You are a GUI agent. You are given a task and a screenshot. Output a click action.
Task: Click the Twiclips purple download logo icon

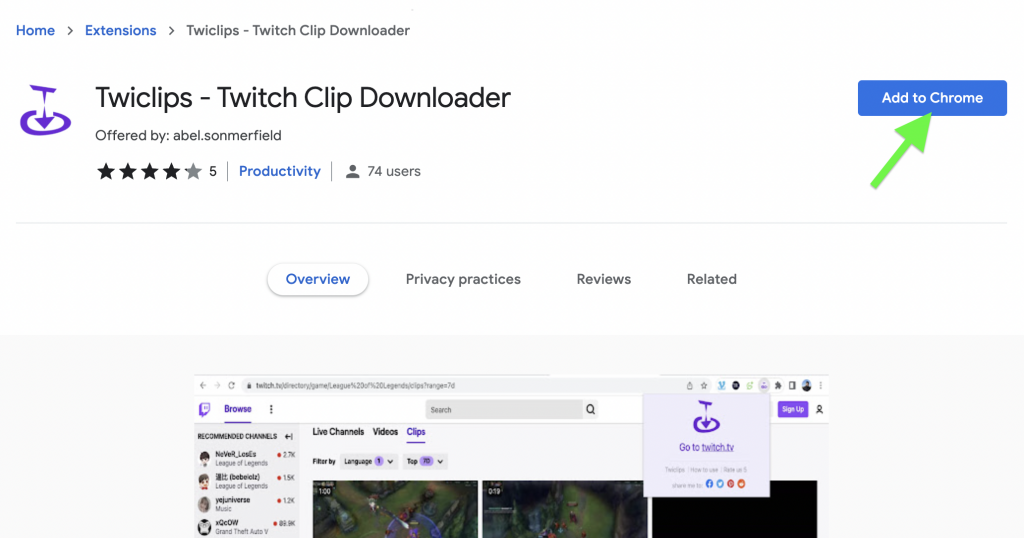[x=45, y=110]
